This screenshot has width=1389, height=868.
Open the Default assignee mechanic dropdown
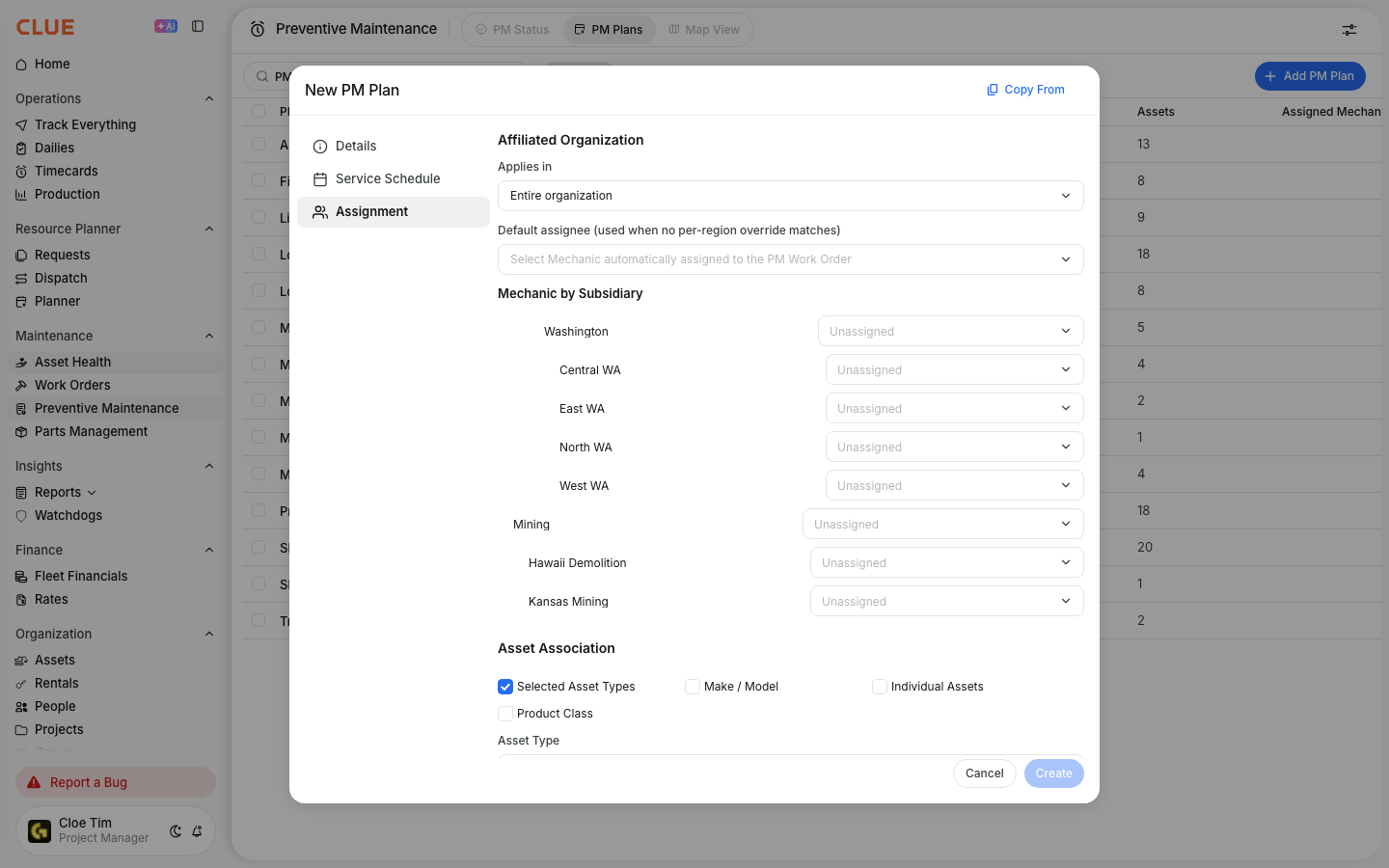click(791, 259)
